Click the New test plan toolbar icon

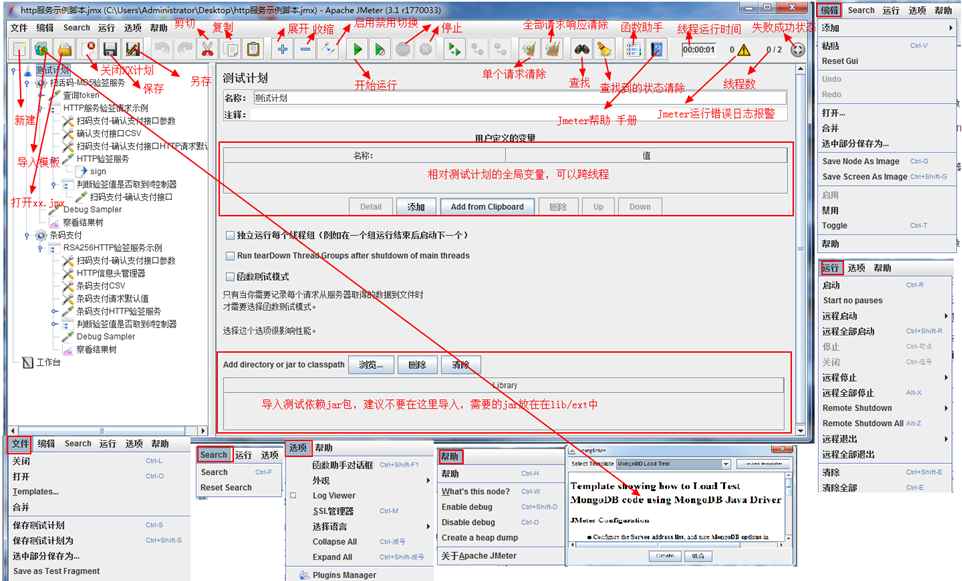[x=20, y=49]
